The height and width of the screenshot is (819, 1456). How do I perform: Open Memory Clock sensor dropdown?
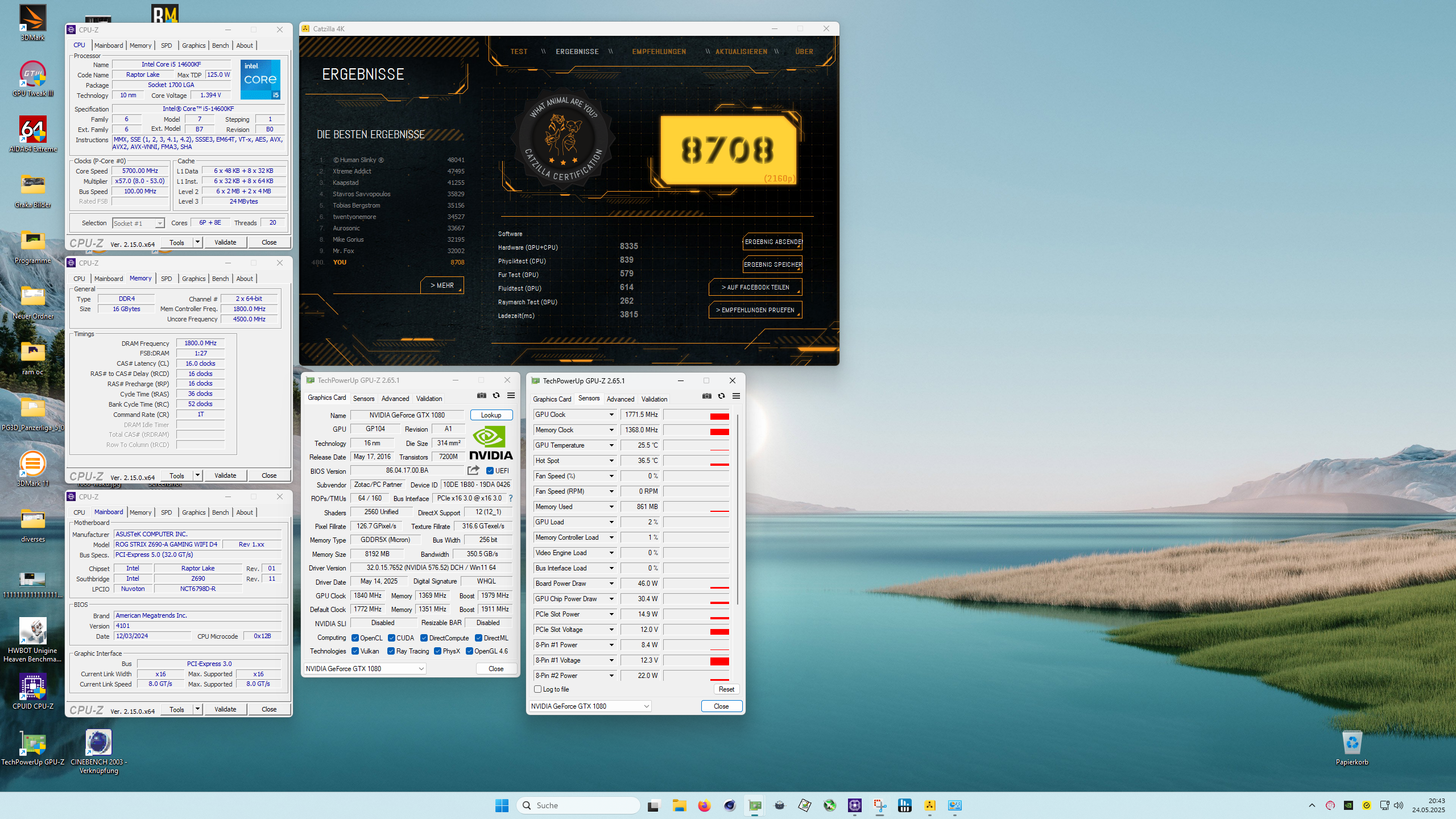coord(611,430)
